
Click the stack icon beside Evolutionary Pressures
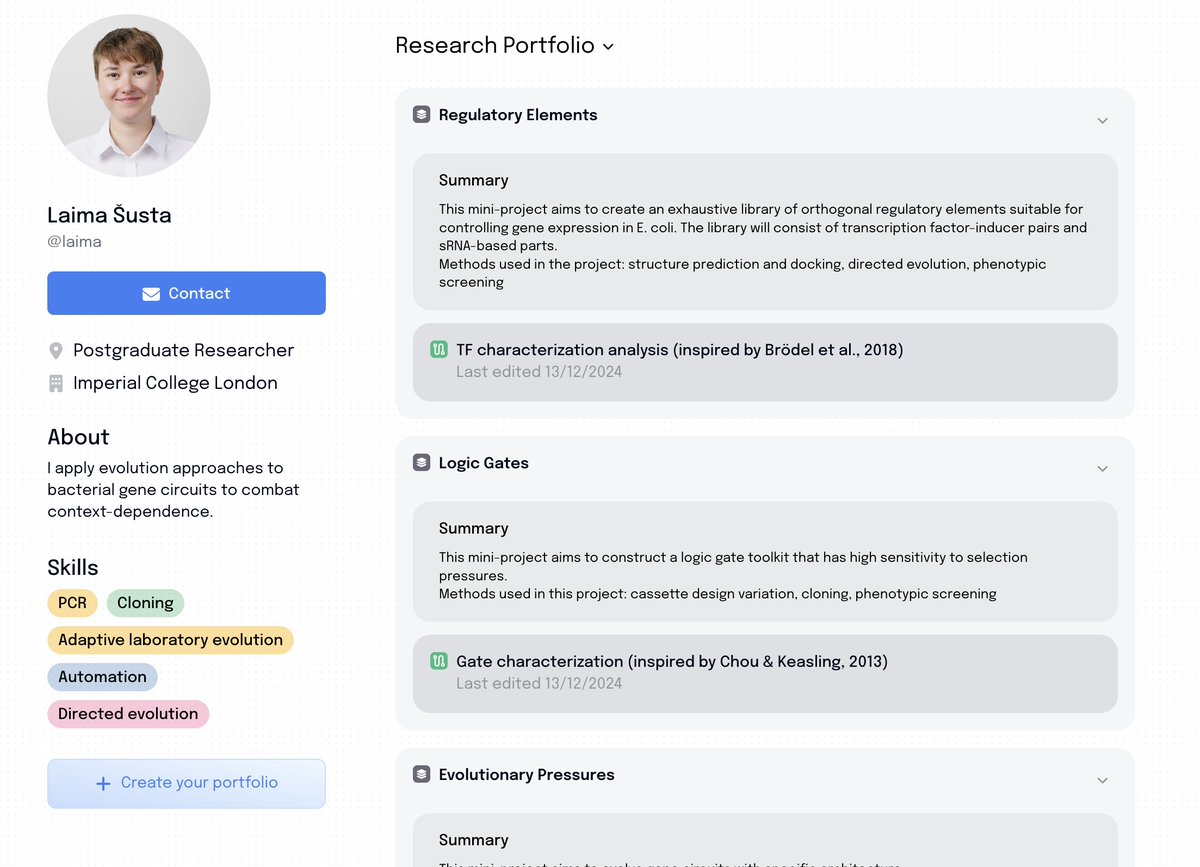point(422,775)
